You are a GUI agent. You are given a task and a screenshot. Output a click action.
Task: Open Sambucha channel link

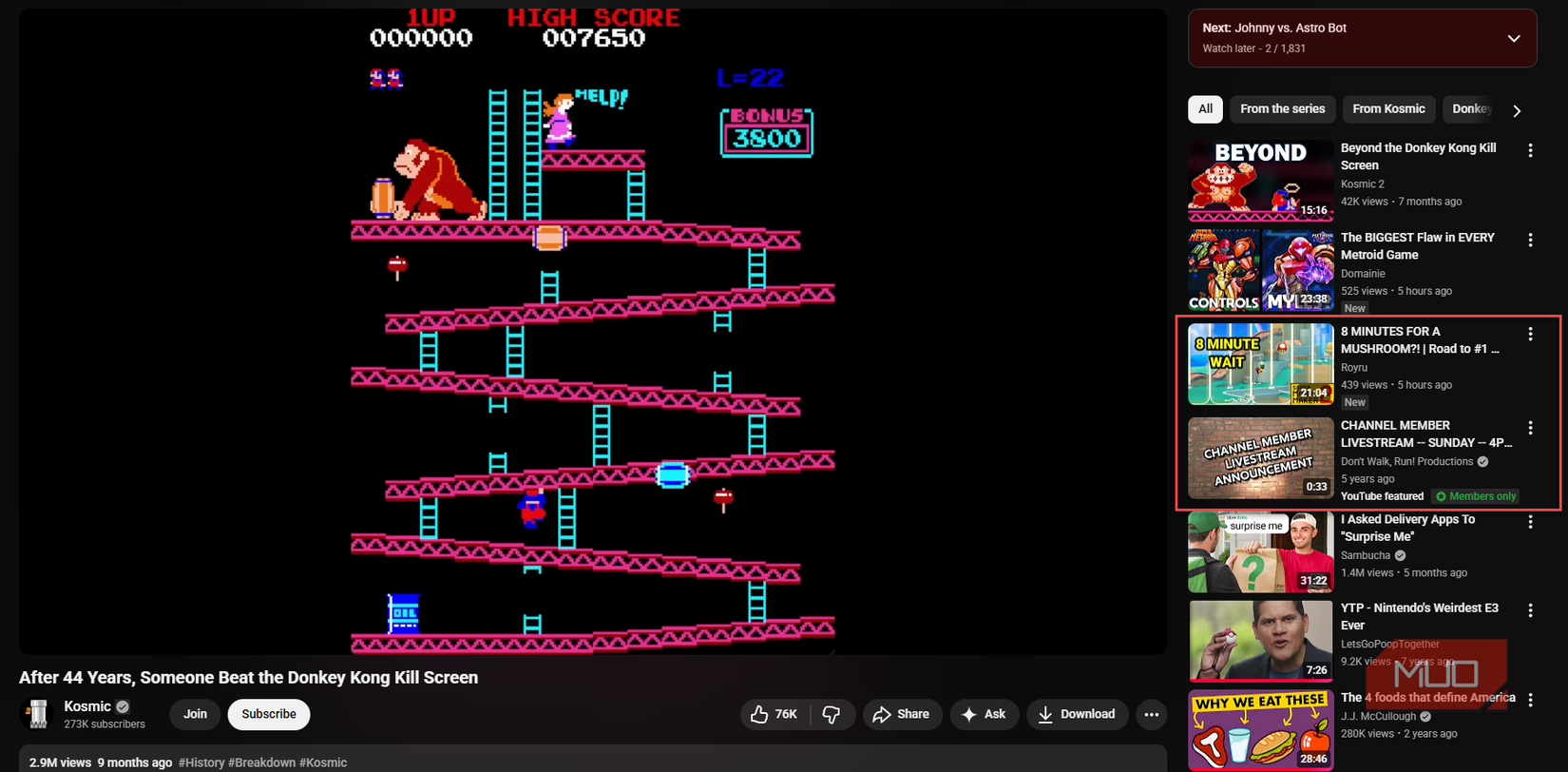click(1366, 556)
